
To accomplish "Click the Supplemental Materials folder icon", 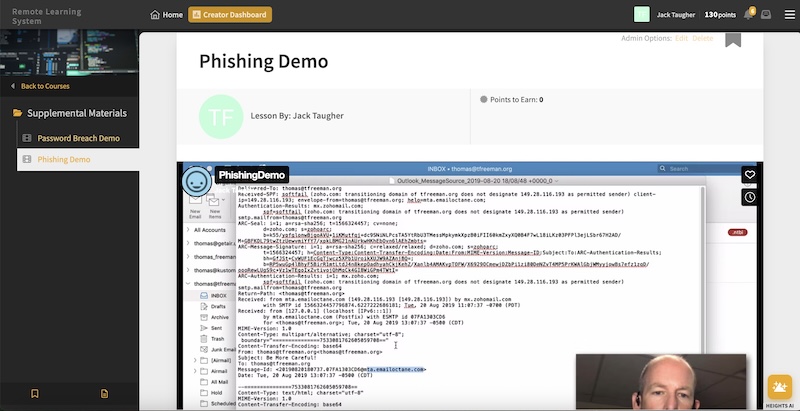I will [x=17, y=113].
